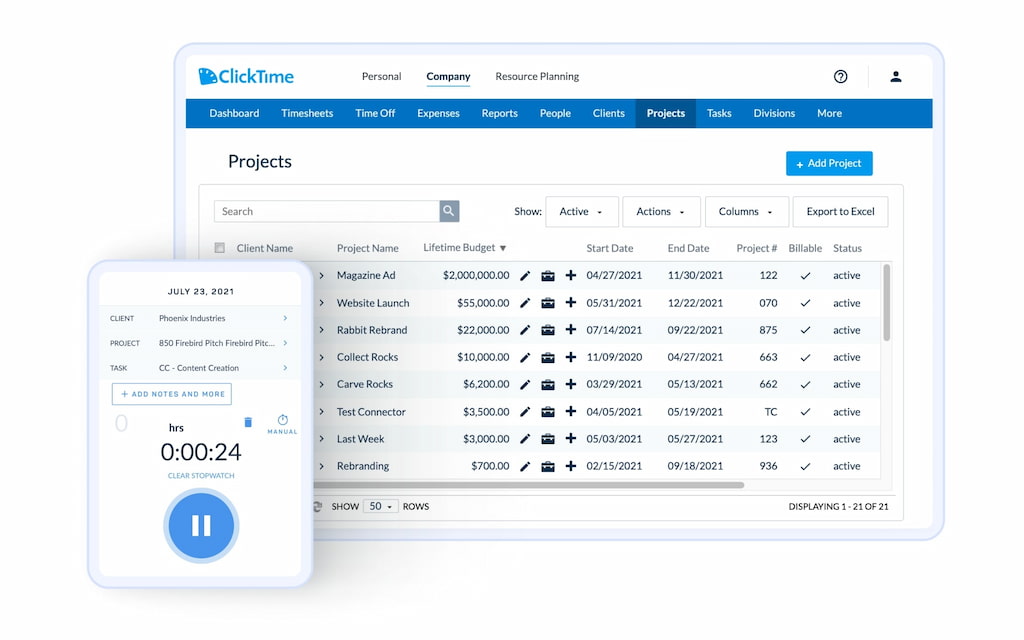Screen dimensions: 1024x640
Task: Click the search magnifier icon
Action: pyautogui.click(x=448, y=211)
